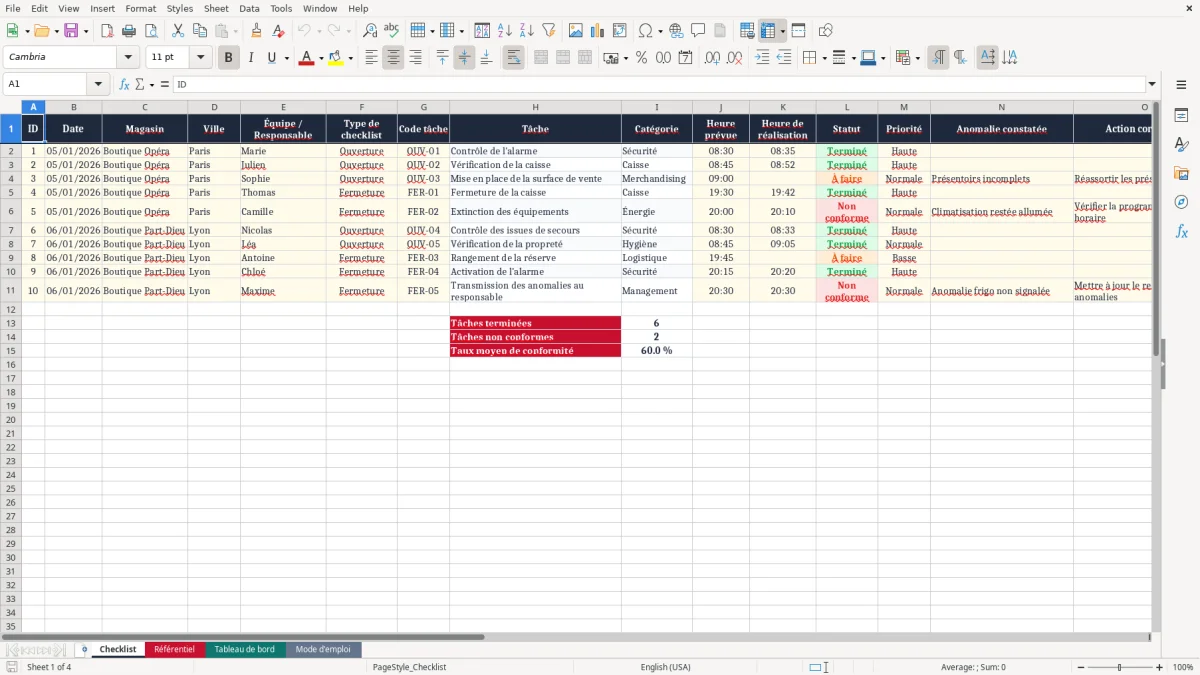Screen dimensions: 1200x675
Task: Select row 6 header
Action: pyautogui.click(x=11, y=212)
